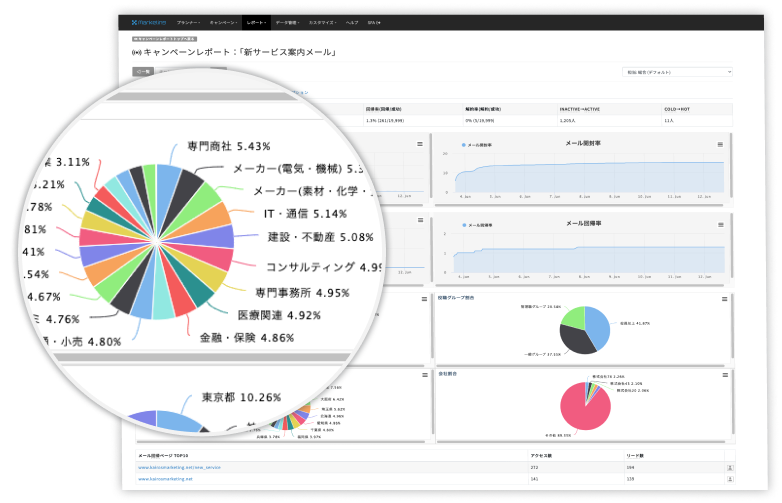Image resolution: width=782 pixels, height=503 pixels.
Task: Open the report type dropdown at top right
Action: coord(677,72)
